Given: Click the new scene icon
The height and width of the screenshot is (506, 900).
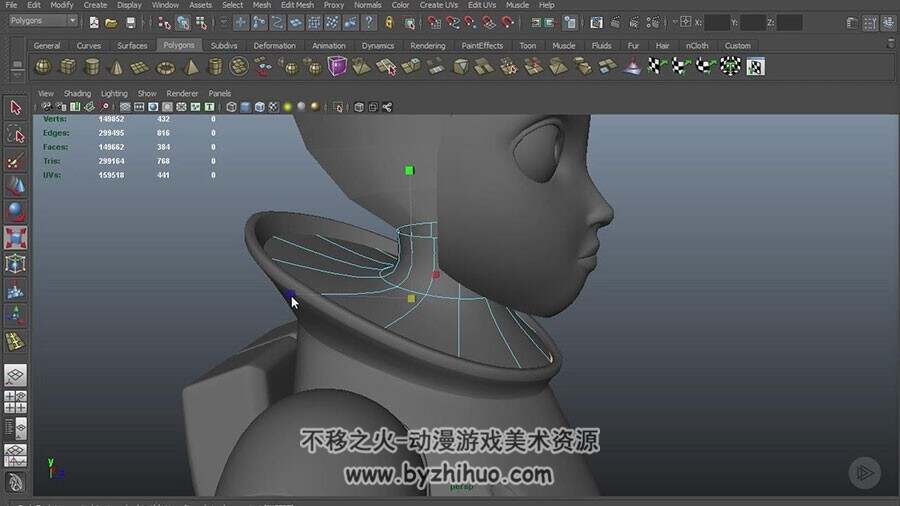Looking at the screenshot, I should point(94,22).
